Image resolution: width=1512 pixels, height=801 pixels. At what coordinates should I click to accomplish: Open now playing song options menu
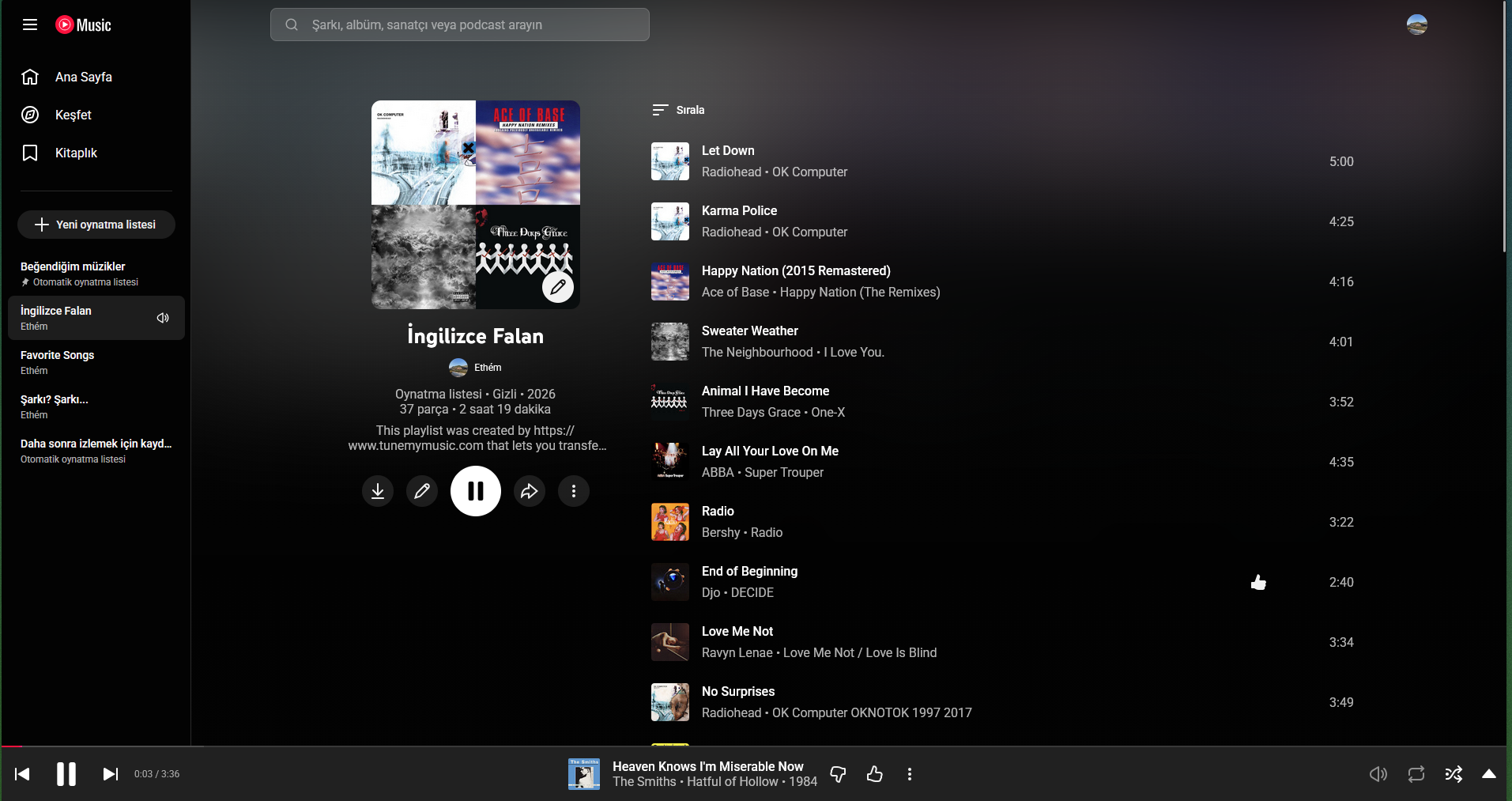[910, 774]
